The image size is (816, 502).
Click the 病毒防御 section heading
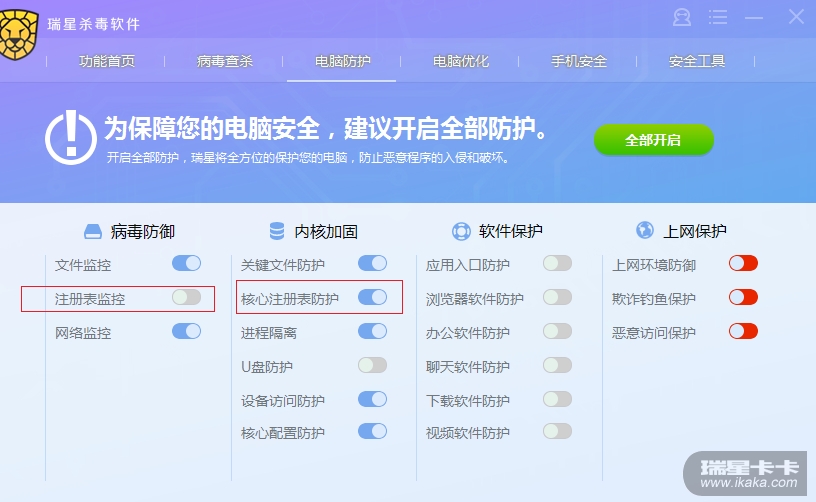point(143,231)
